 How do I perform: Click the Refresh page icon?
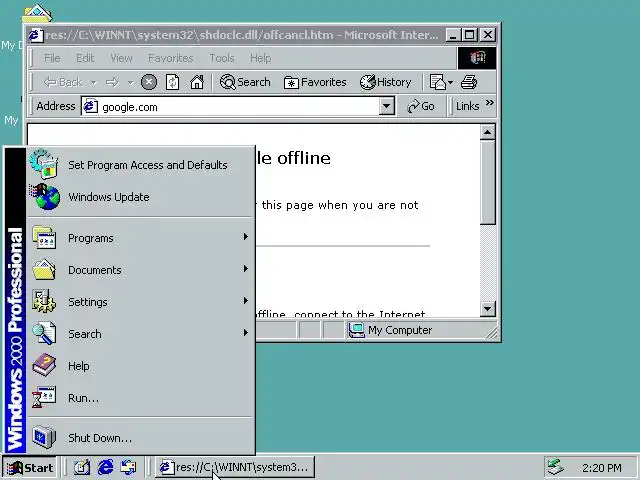pos(173,82)
